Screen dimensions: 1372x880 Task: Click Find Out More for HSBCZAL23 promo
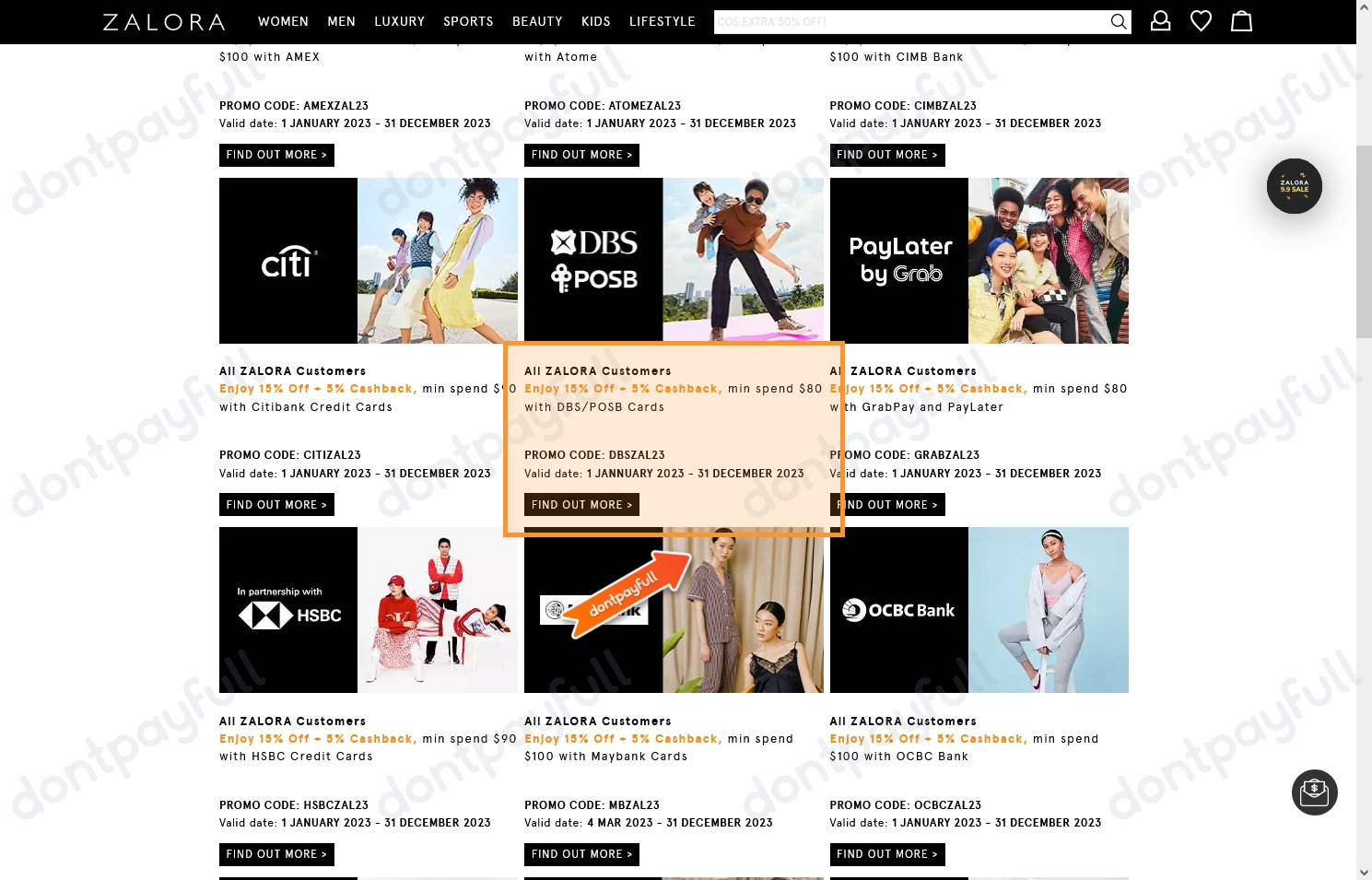[276, 854]
